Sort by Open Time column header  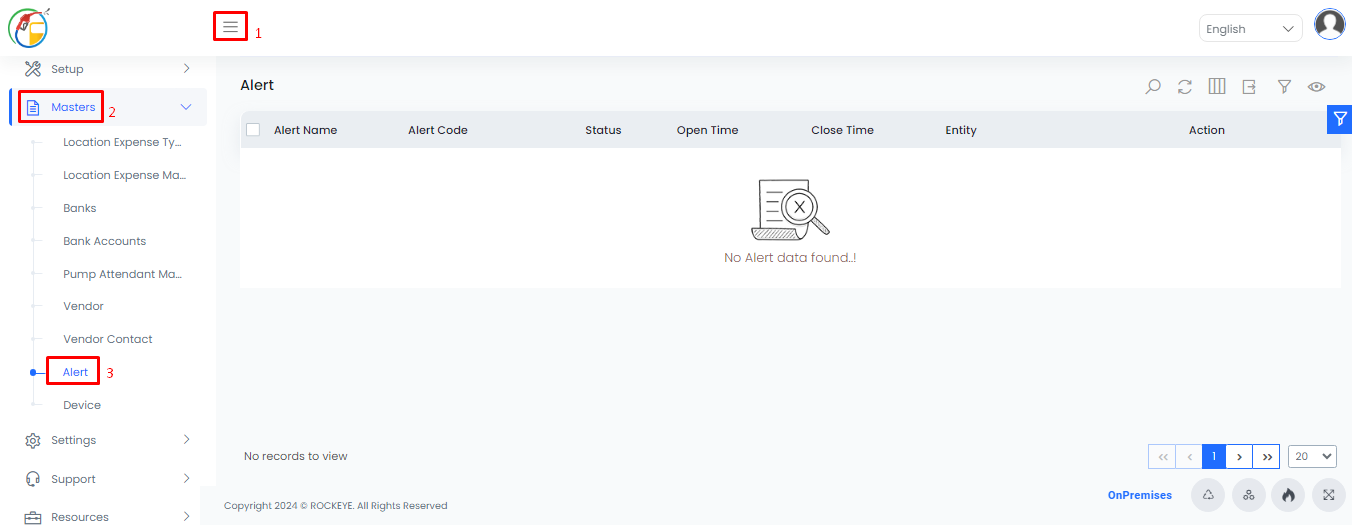[708, 130]
